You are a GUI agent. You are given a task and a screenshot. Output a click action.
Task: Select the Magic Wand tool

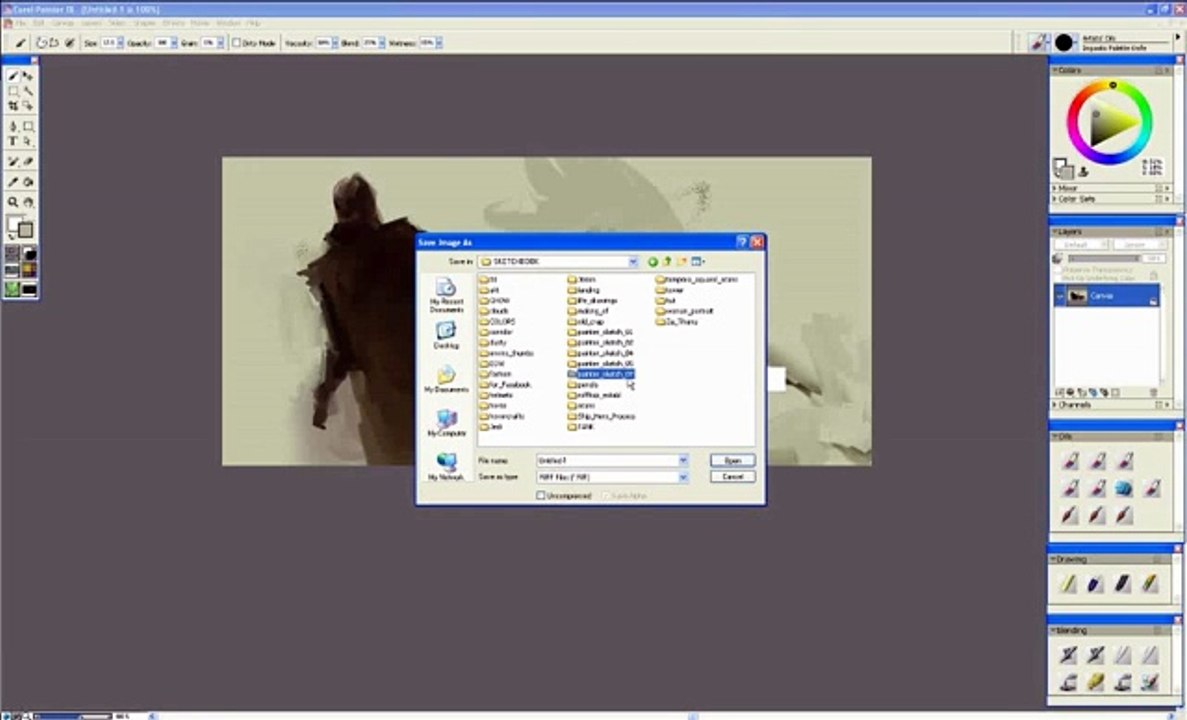tap(28, 91)
